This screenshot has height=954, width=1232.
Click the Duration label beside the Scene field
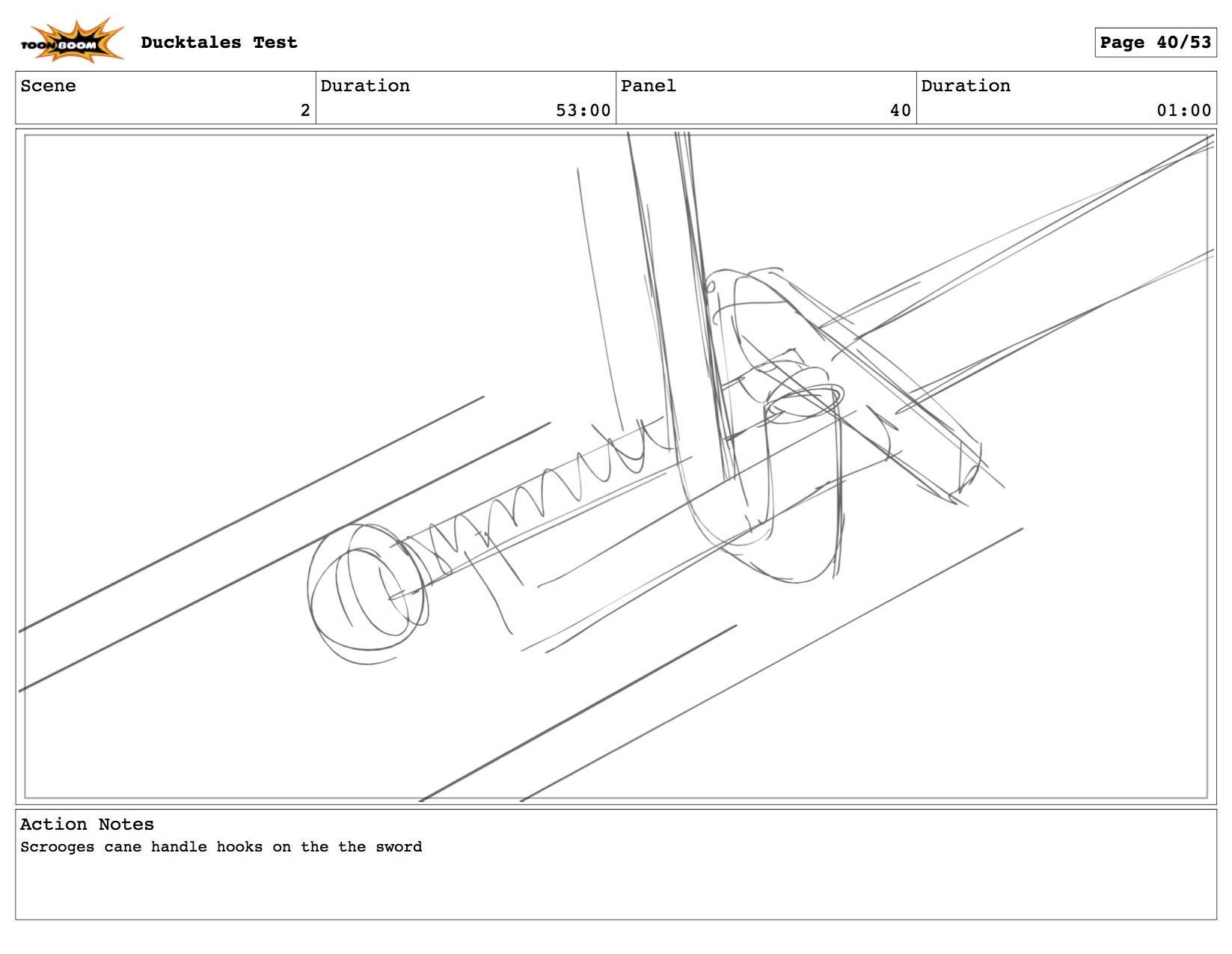tap(365, 86)
